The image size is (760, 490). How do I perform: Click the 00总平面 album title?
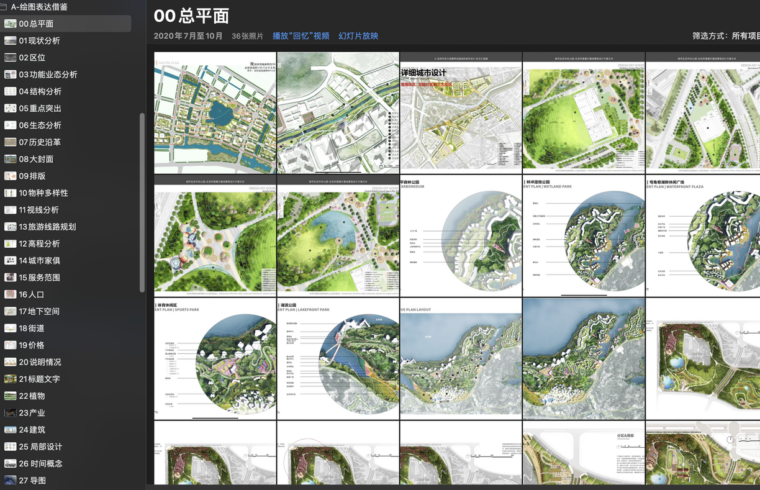191,16
